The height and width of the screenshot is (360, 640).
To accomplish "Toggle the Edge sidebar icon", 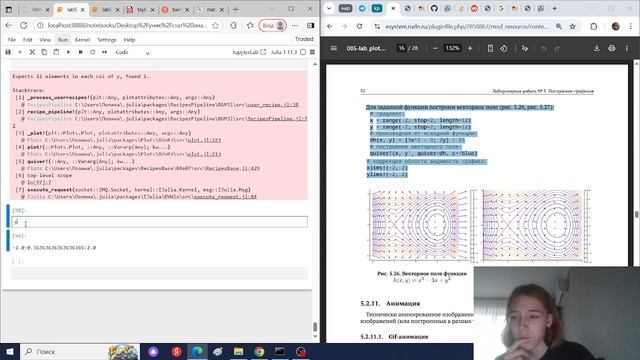I will pos(311,25).
